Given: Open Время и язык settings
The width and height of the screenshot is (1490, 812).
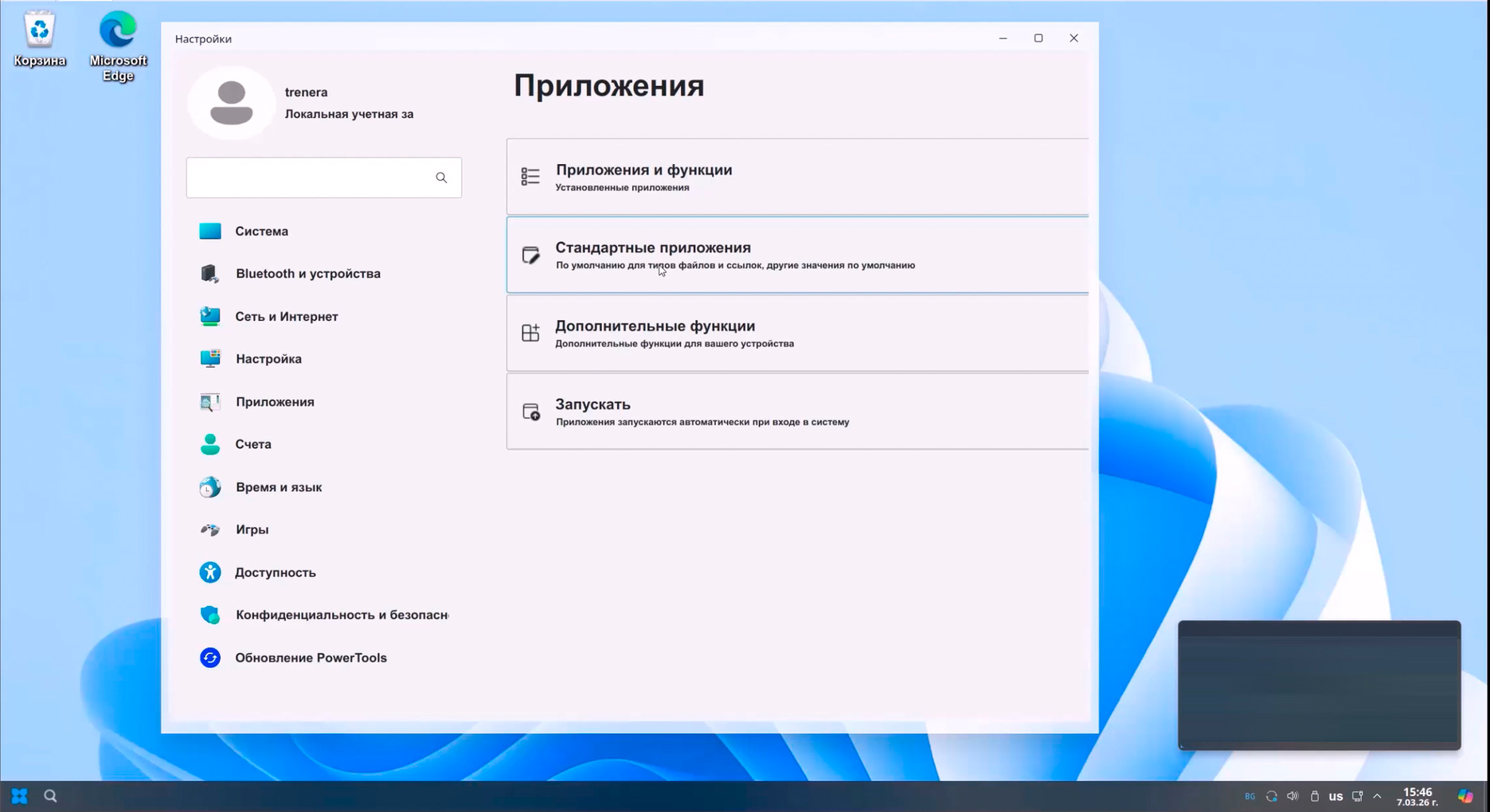Looking at the screenshot, I should (278, 487).
